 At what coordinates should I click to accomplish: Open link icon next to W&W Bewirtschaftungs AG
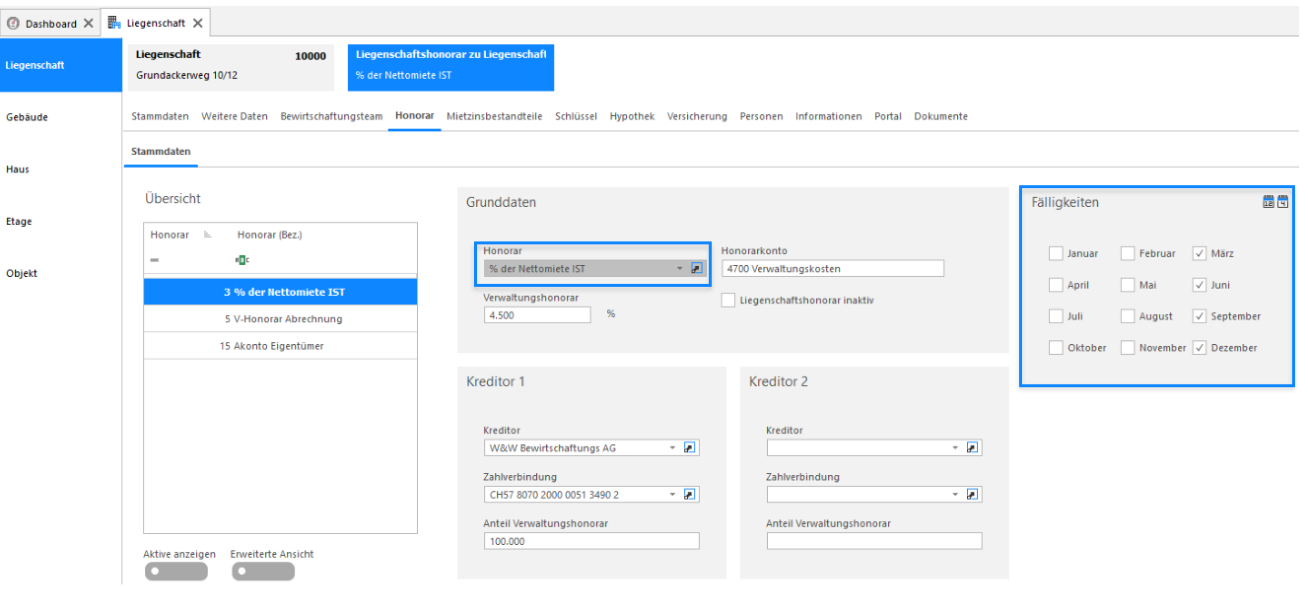[689, 448]
